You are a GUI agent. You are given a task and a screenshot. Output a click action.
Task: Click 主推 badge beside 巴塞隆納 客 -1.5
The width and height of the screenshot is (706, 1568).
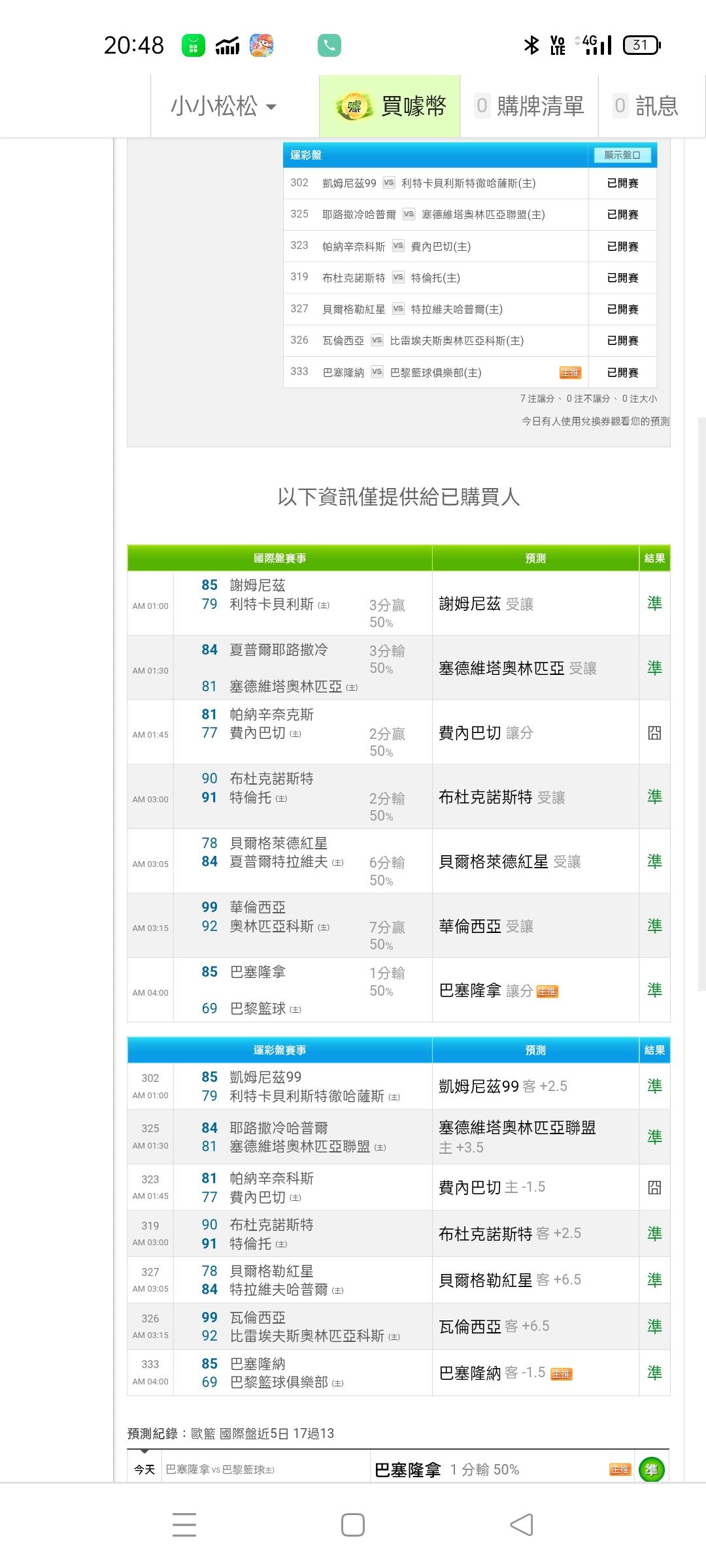click(x=562, y=1374)
